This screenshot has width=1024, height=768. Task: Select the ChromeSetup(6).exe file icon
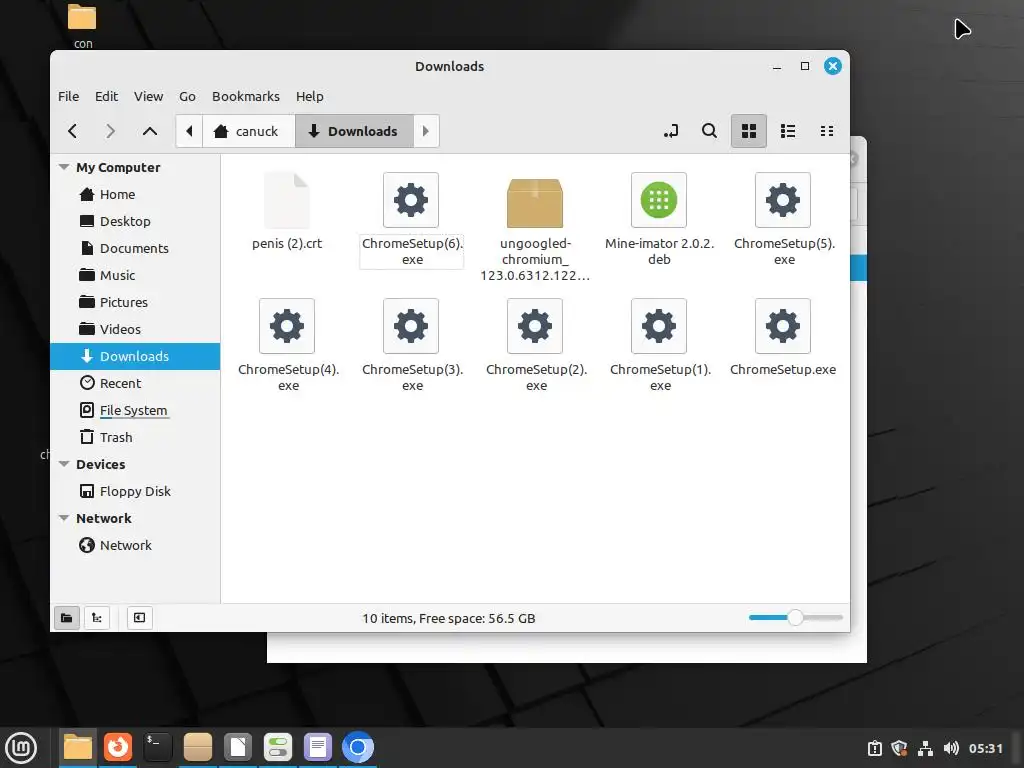point(411,200)
